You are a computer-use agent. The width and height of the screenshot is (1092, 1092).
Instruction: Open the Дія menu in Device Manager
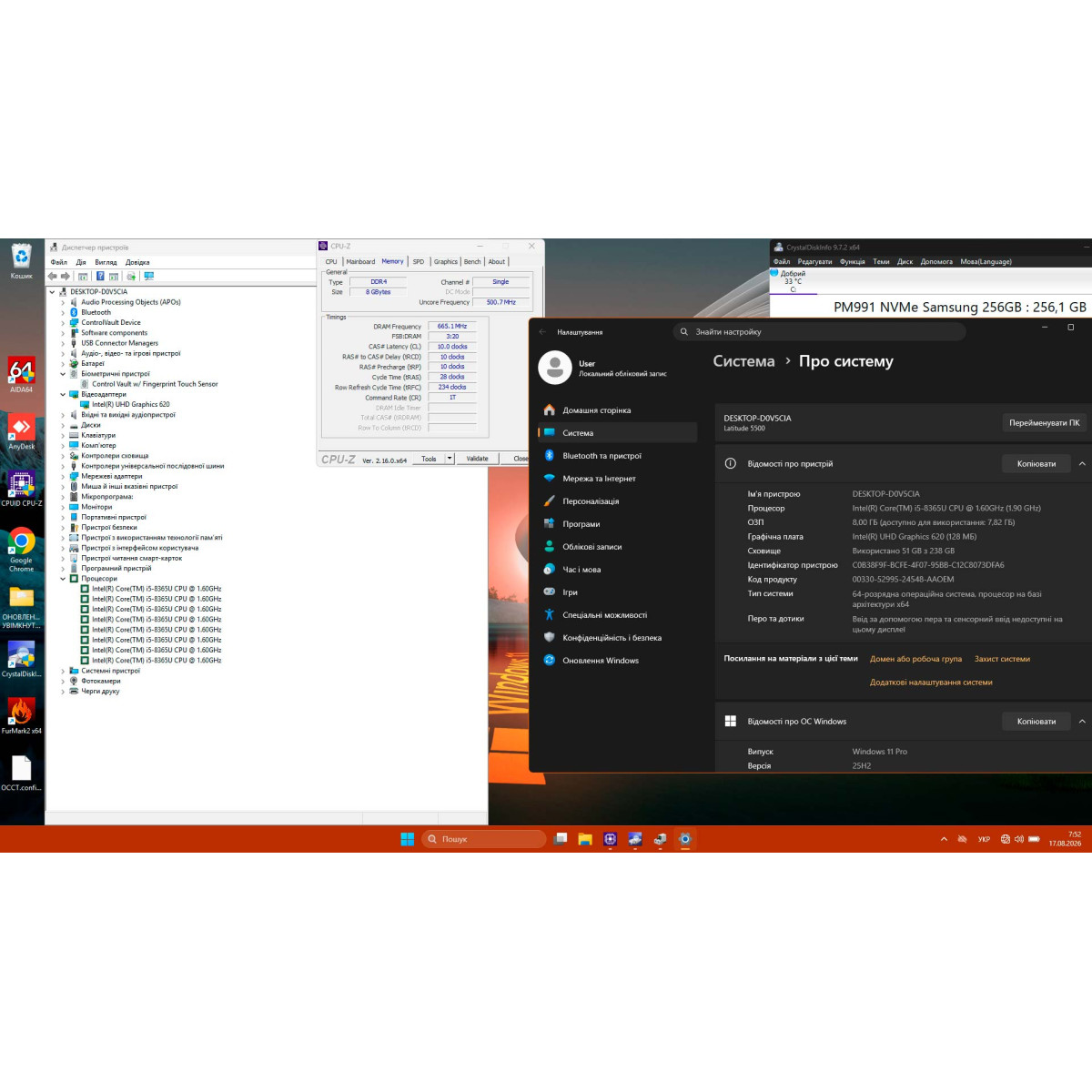81,262
